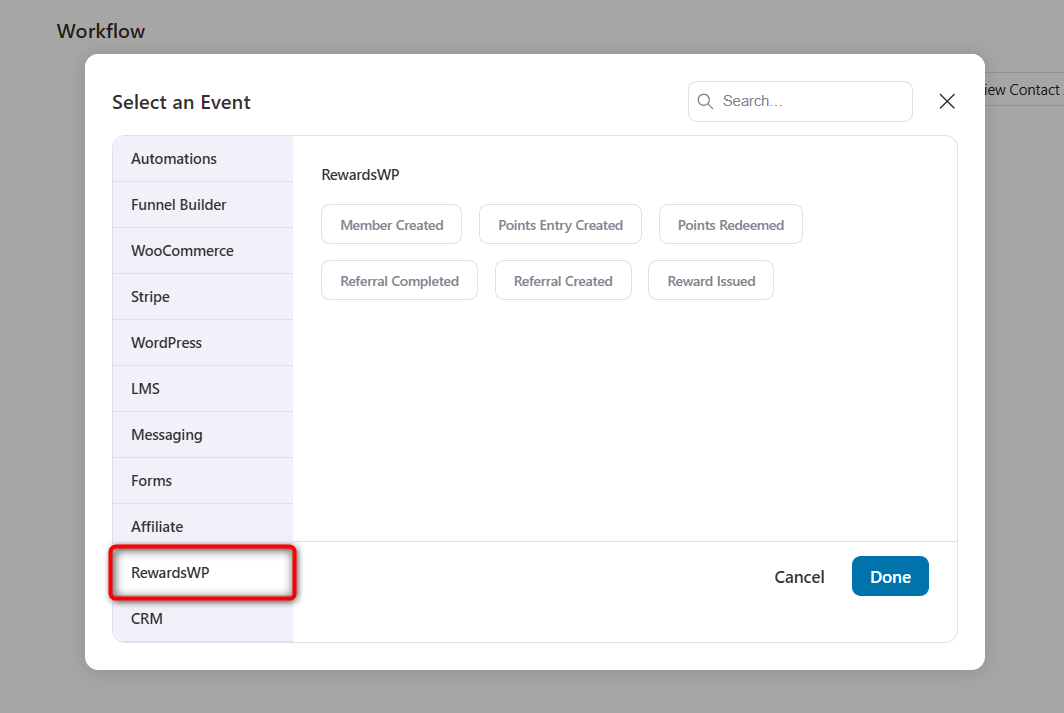The height and width of the screenshot is (713, 1064).
Task: Click the search magnifier icon
Action: pos(705,101)
